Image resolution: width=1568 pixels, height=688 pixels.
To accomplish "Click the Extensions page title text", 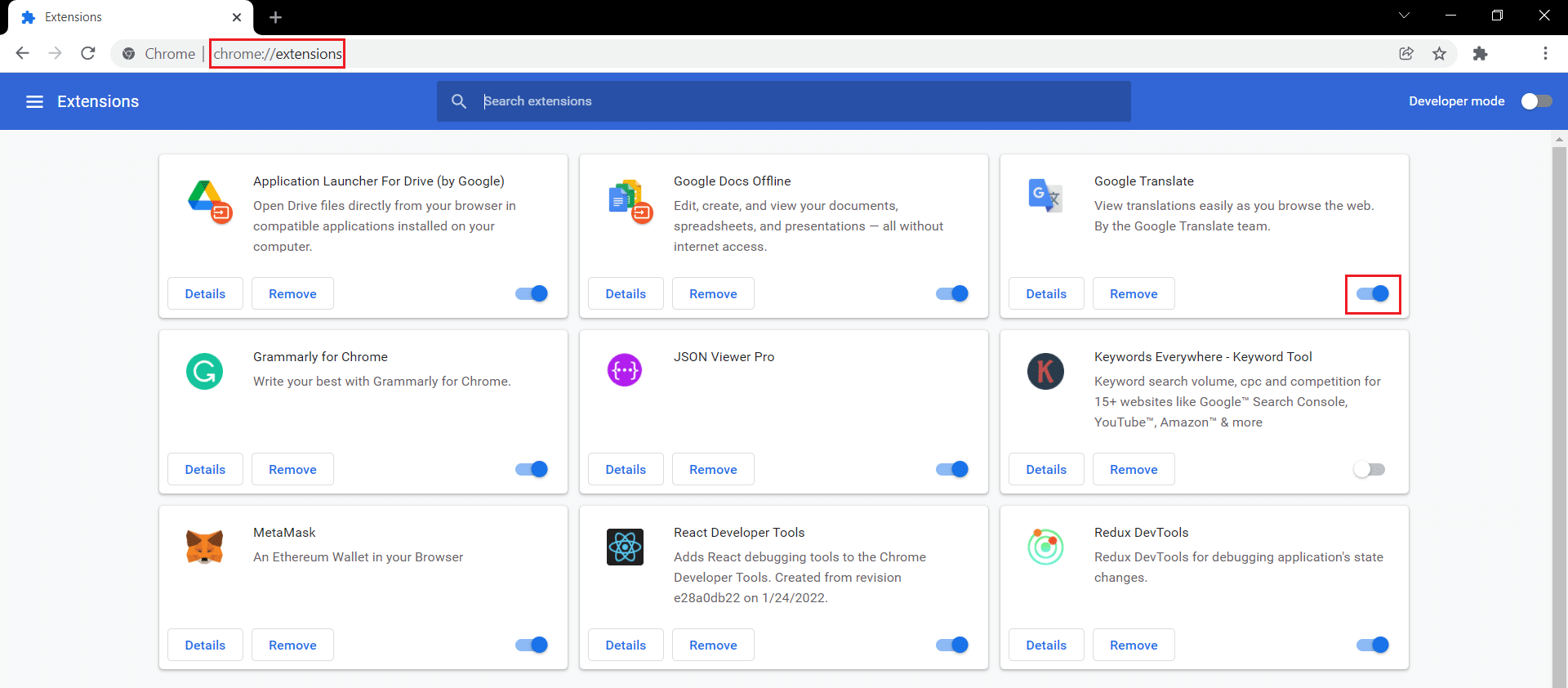I will (98, 101).
